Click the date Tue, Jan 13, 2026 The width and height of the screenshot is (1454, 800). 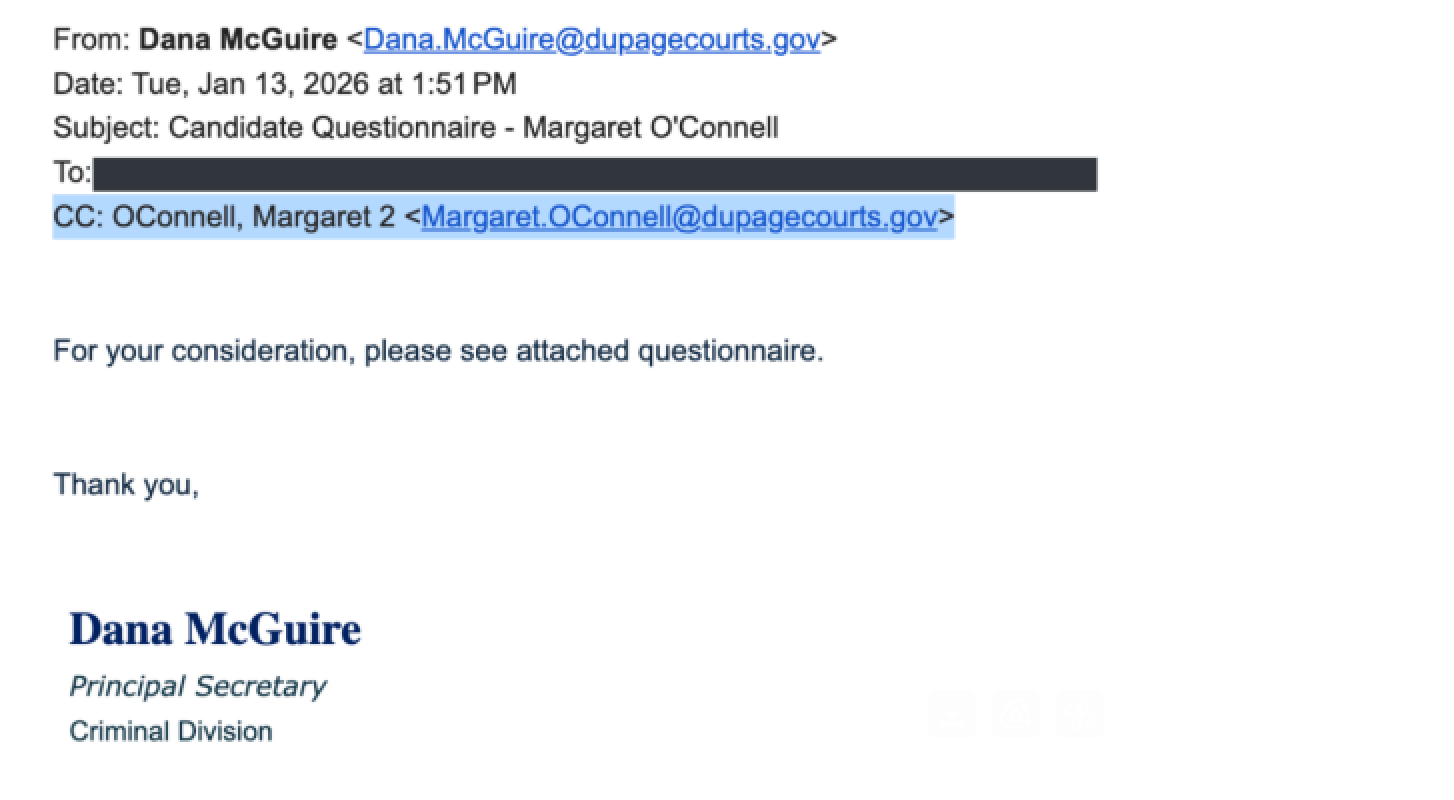pos(251,84)
